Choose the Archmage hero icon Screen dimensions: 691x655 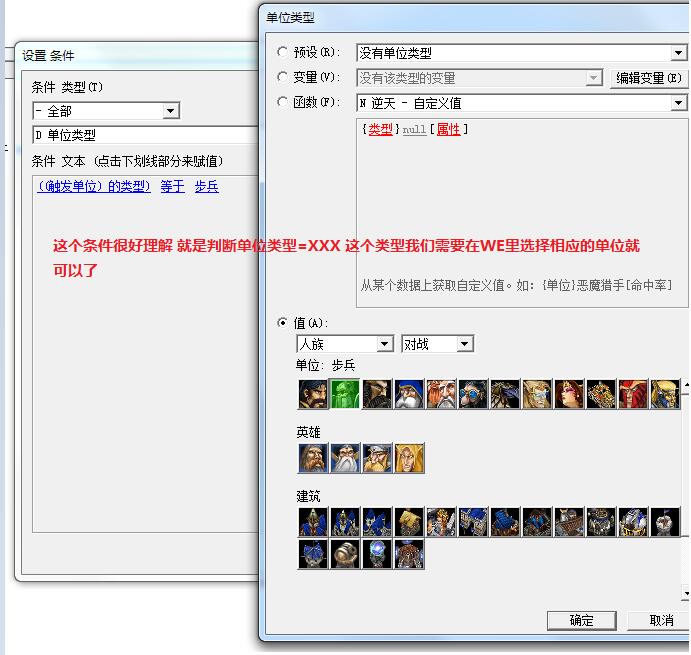pyautogui.click(x=345, y=458)
